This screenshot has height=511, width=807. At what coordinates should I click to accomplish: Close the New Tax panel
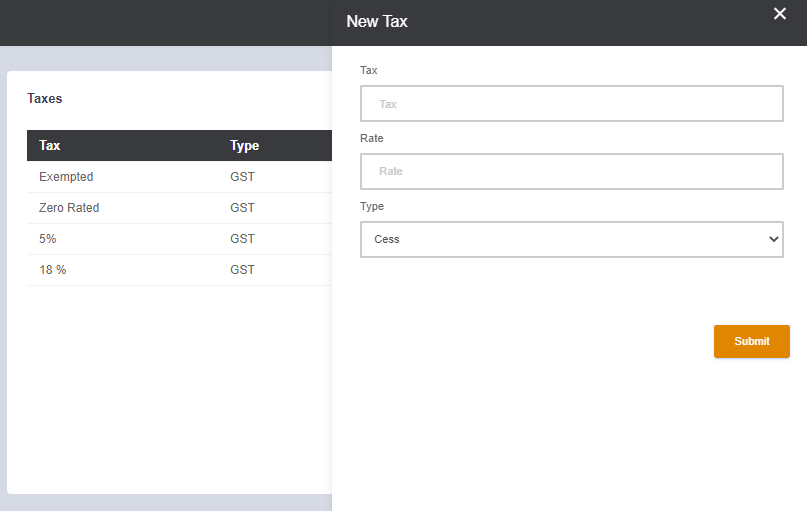[780, 14]
